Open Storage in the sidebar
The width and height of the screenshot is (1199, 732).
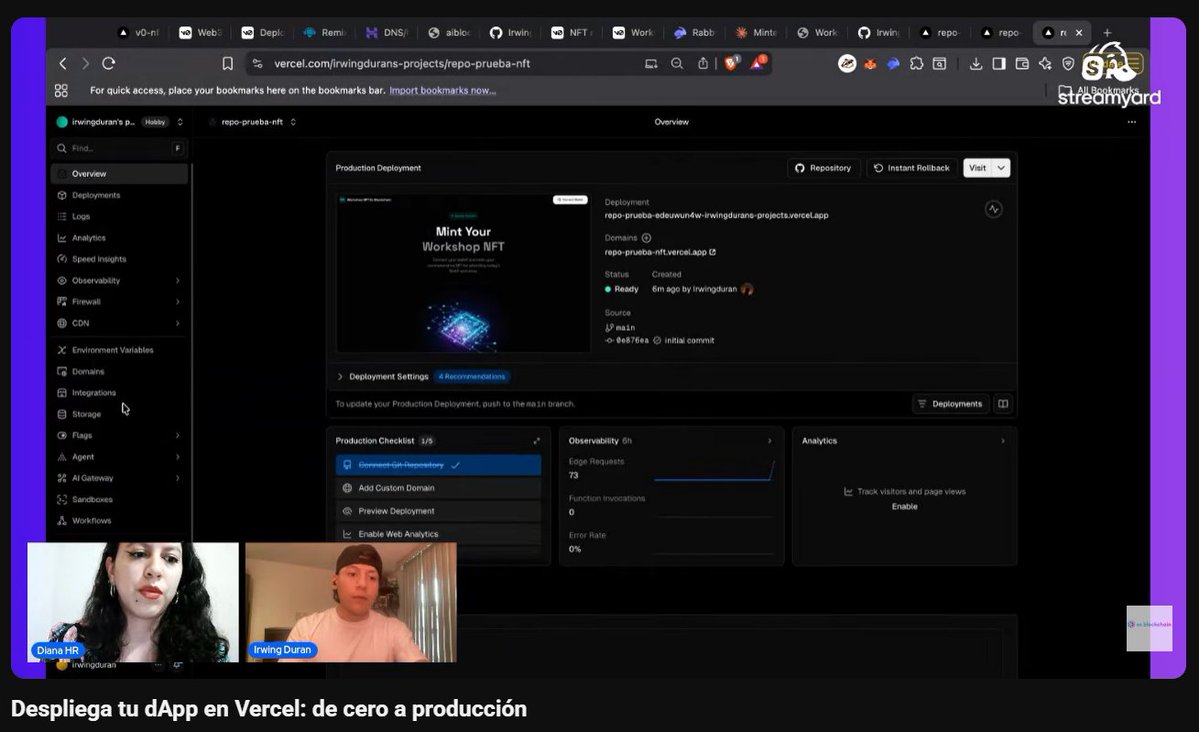86,415
